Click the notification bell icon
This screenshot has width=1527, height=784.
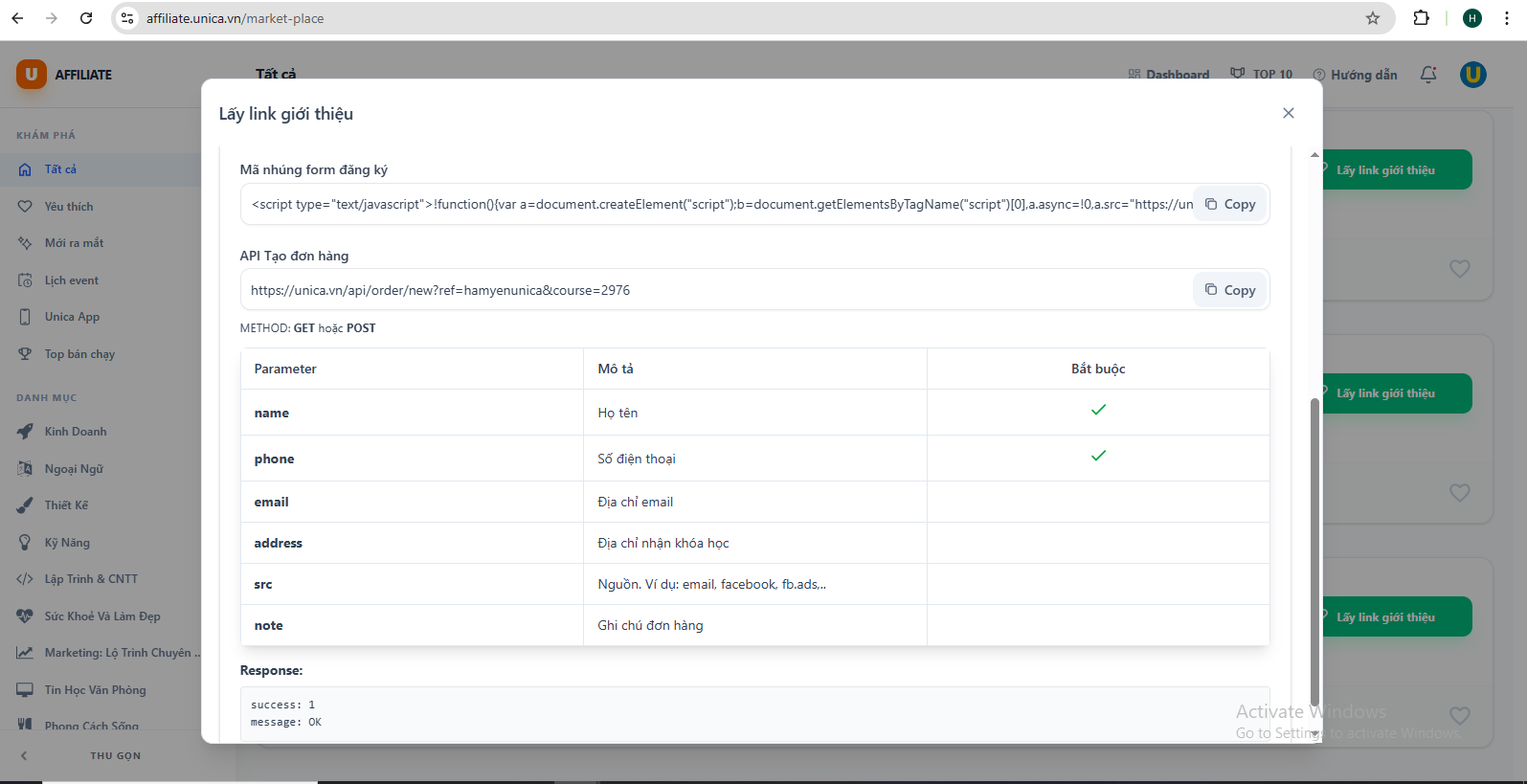(1427, 75)
